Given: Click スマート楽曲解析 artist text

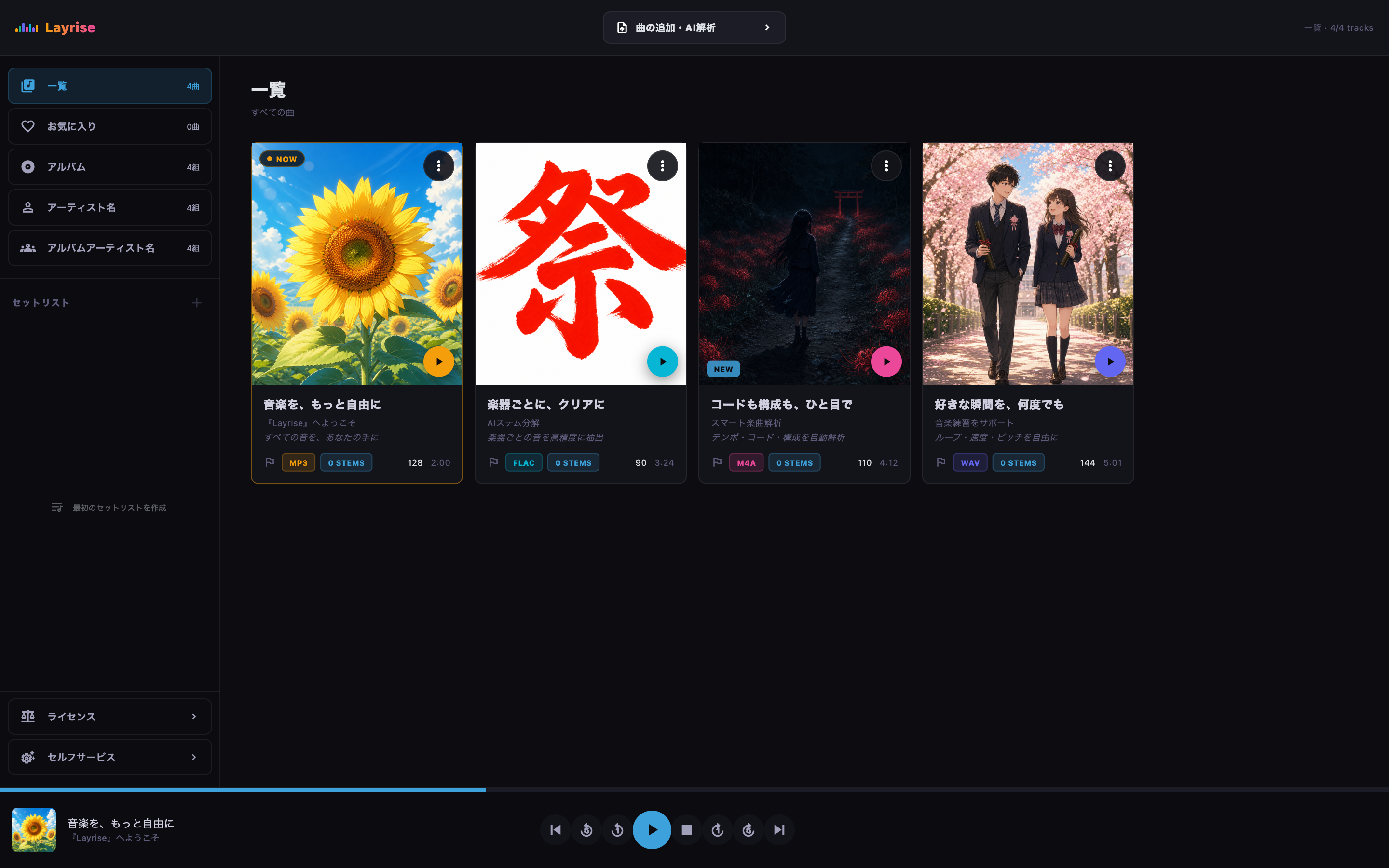Looking at the screenshot, I should pos(746,423).
